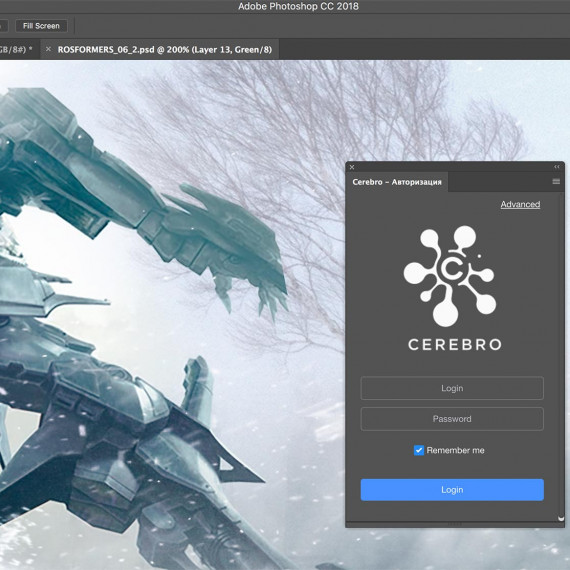
Task: Focus the Password input field
Action: (452, 419)
